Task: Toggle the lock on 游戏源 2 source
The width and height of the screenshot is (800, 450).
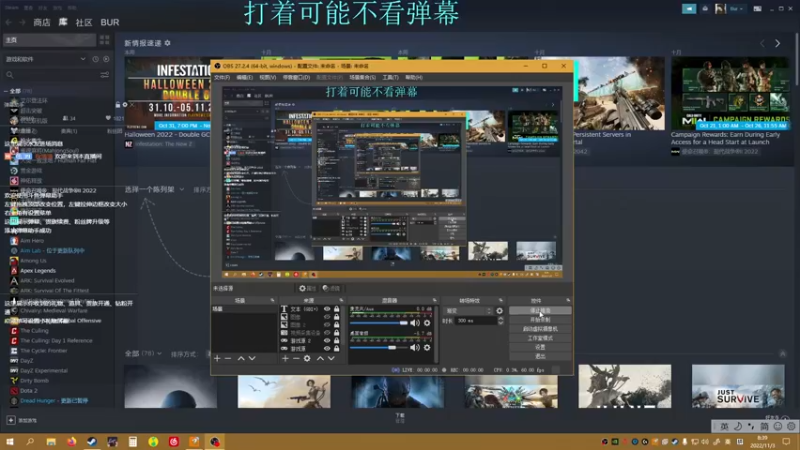Action: 336,340
